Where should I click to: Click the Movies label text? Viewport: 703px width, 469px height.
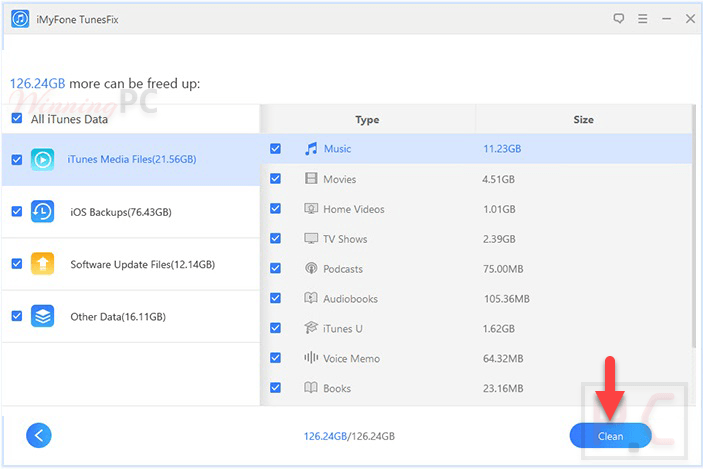tap(340, 179)
